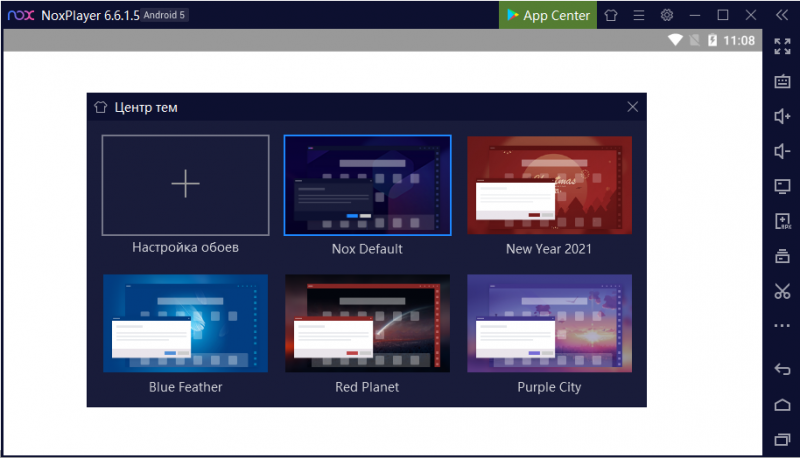
Task: Open the multi-instance manager sidebar icon
Action: point(782,256)
